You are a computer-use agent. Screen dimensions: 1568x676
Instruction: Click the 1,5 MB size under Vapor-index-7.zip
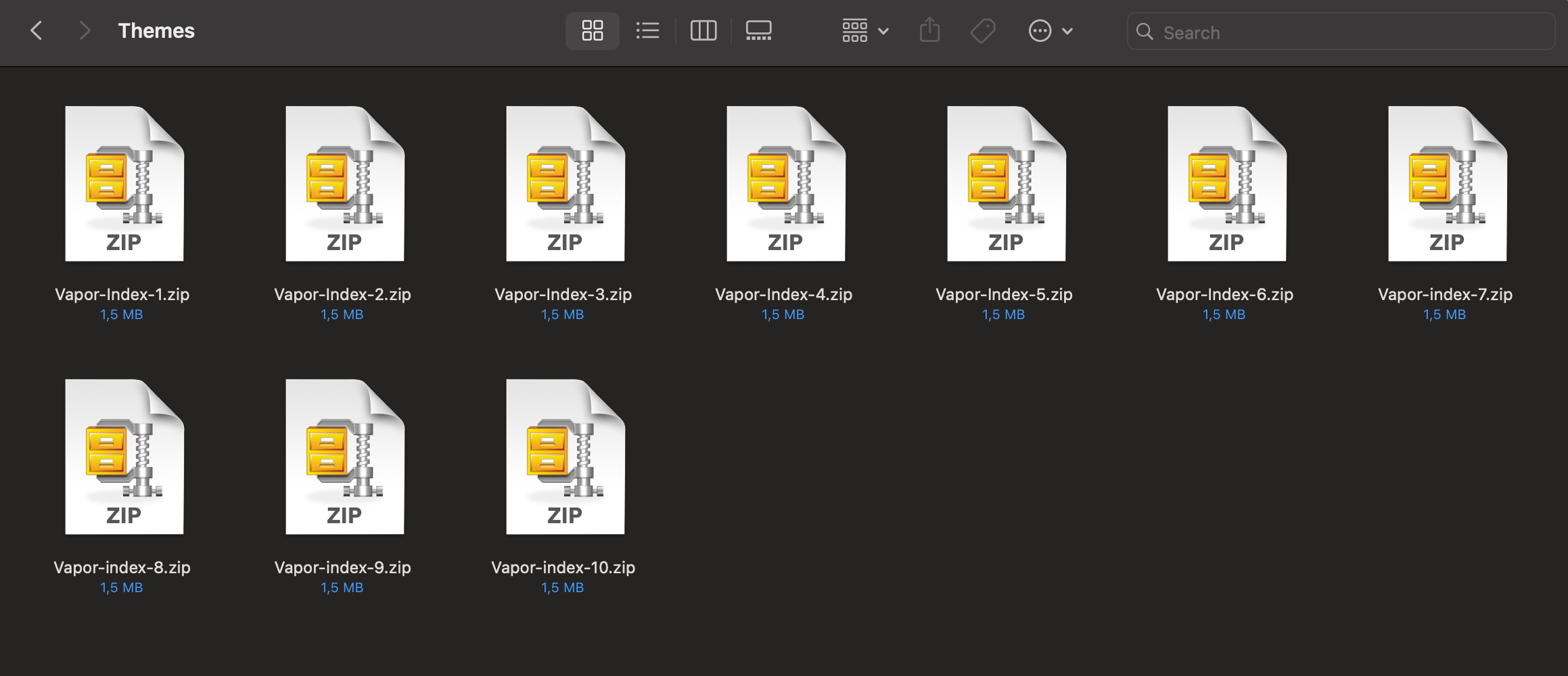click(1445, 315)
